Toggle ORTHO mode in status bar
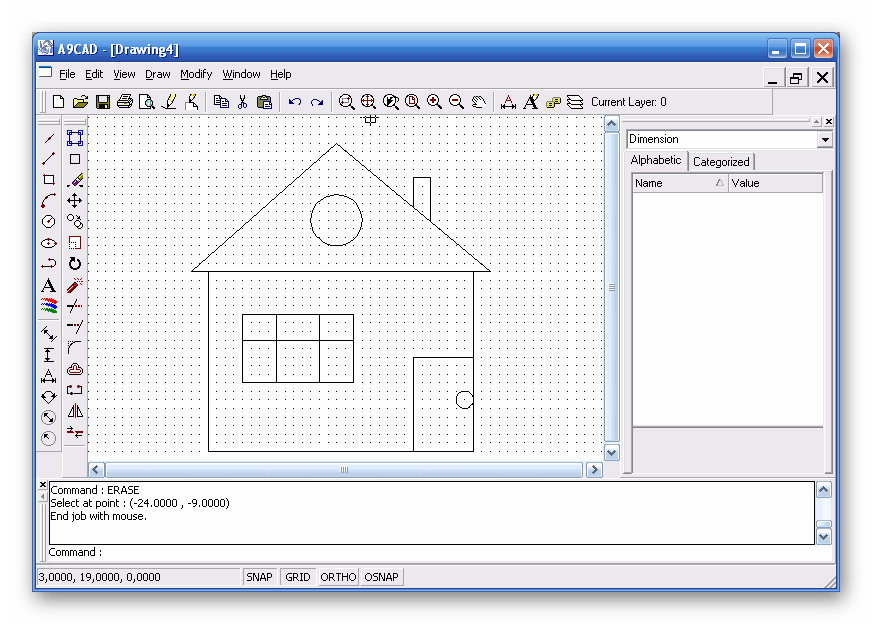 click(x=338, y=577)
